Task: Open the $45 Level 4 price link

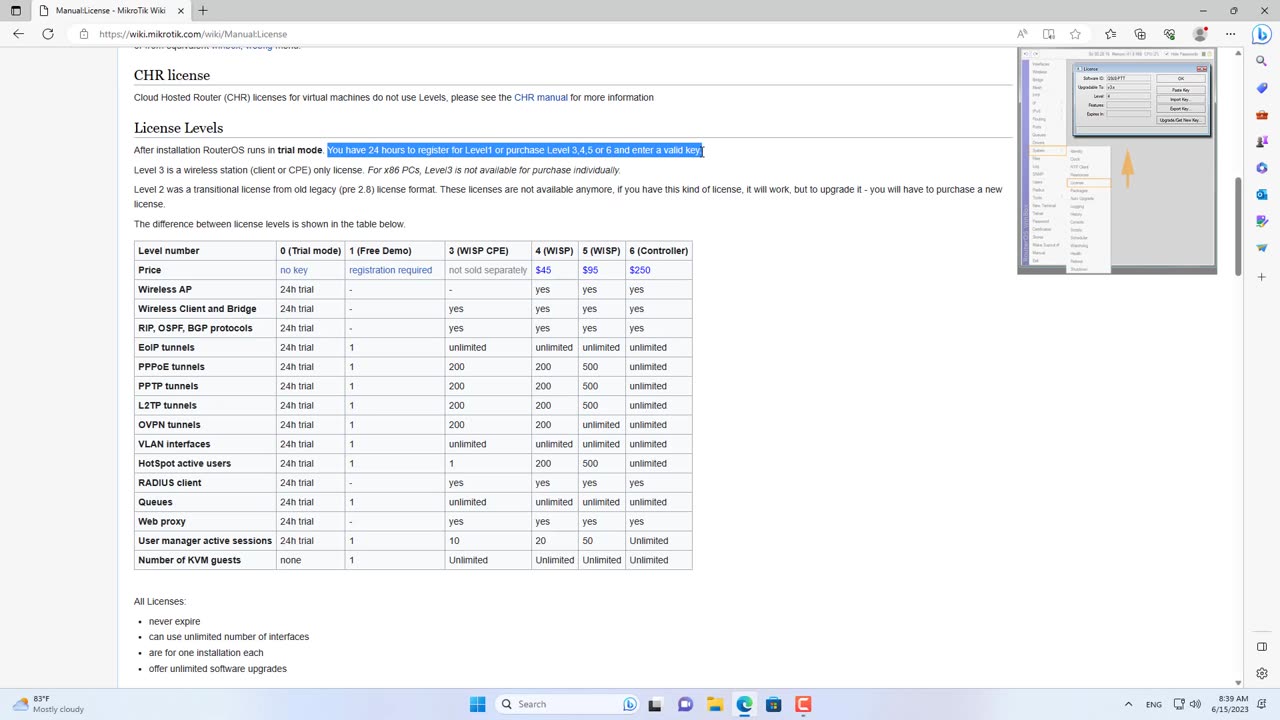Action: (x=543, y=270)
